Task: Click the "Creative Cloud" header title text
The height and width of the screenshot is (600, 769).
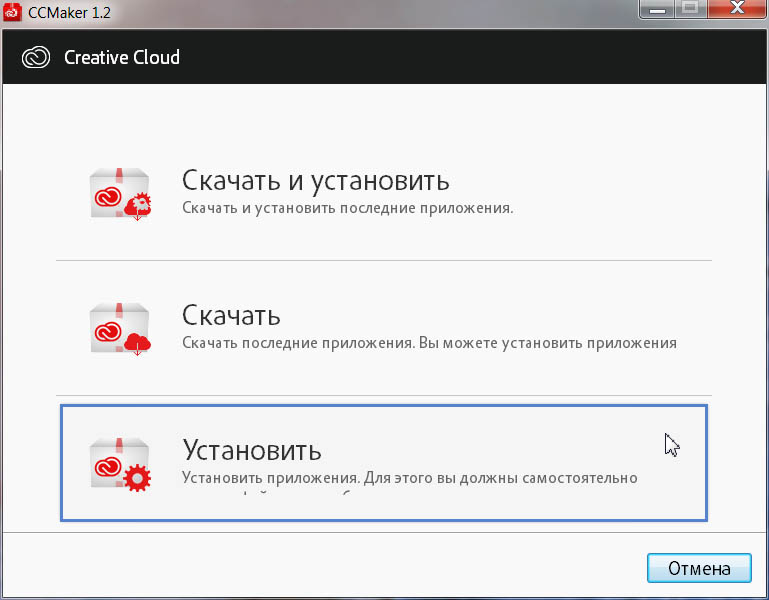Action: [x=122, y=57]
